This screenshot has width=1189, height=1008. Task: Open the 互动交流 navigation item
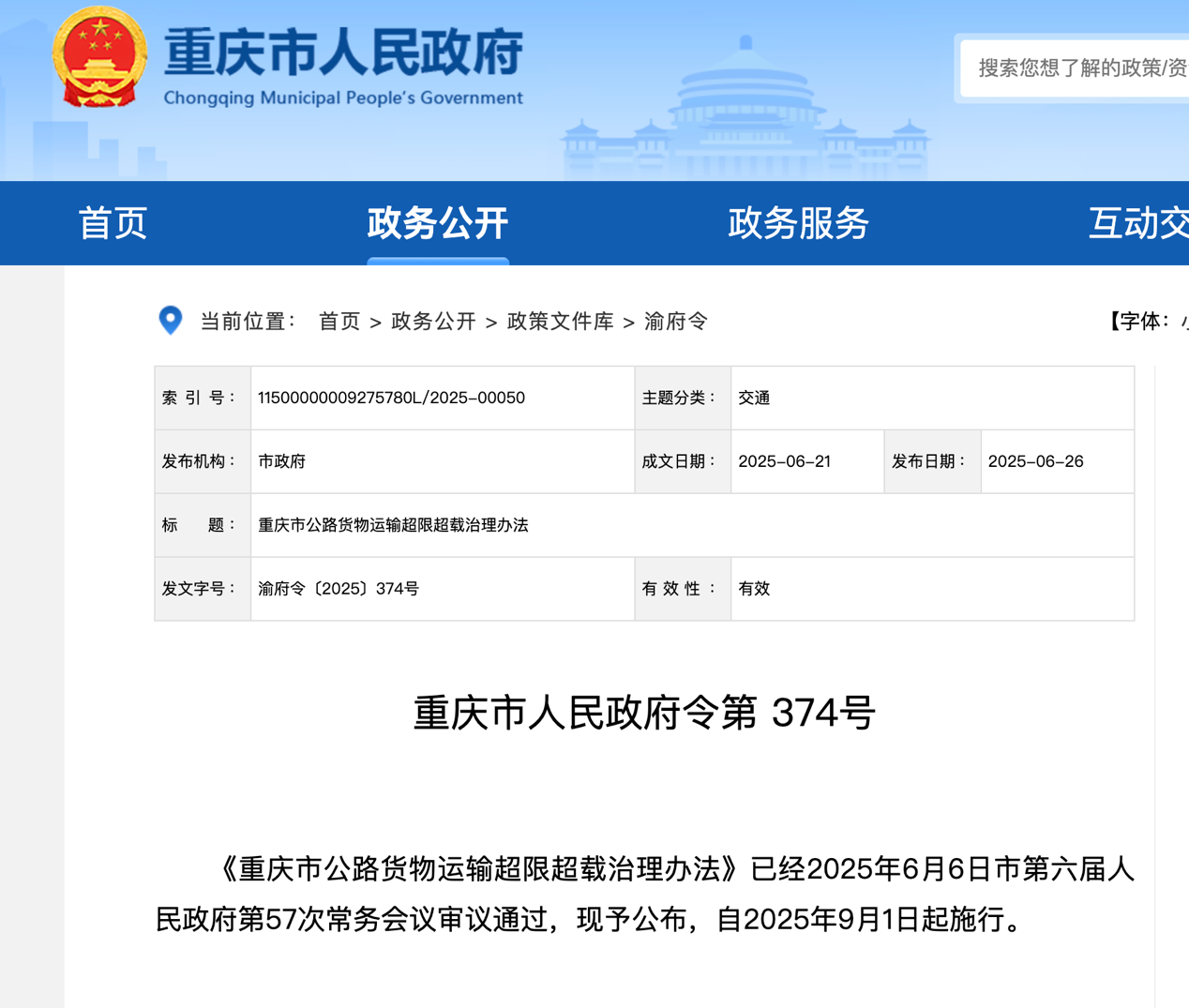pyautogui.click(x=1136, y=223)
